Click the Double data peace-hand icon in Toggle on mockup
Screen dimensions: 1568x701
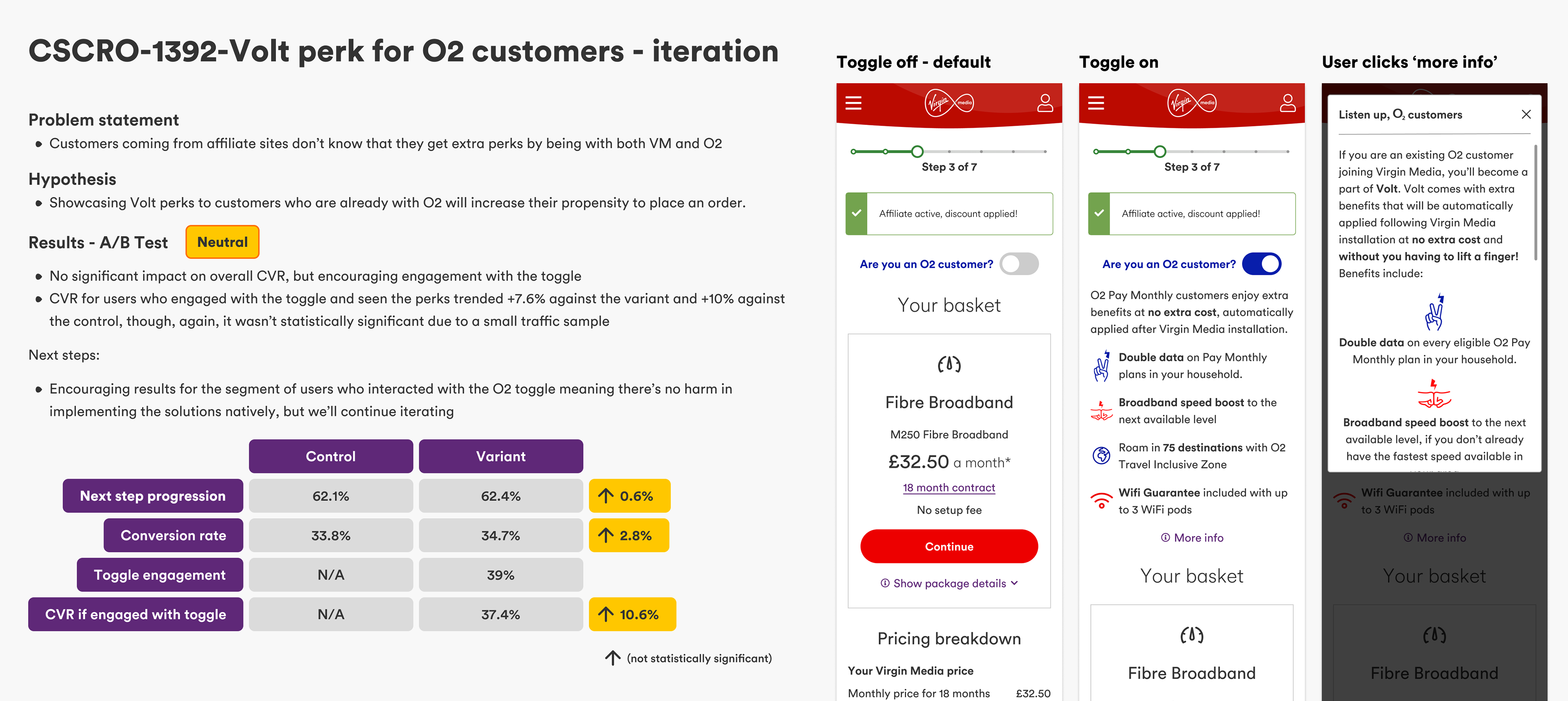1102,366
